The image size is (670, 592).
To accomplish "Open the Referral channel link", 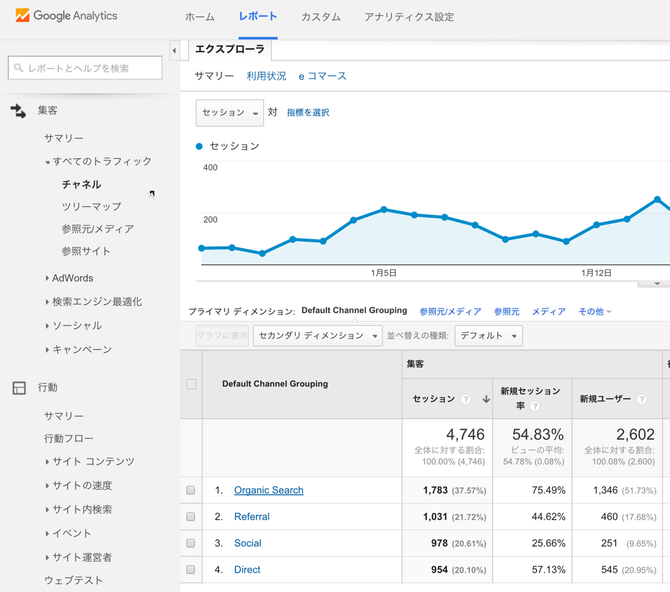I will coord(252,517).
